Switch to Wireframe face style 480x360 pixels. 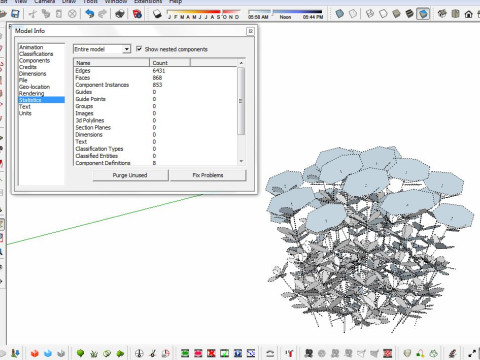pyautogui.click(x=370, y=14)
